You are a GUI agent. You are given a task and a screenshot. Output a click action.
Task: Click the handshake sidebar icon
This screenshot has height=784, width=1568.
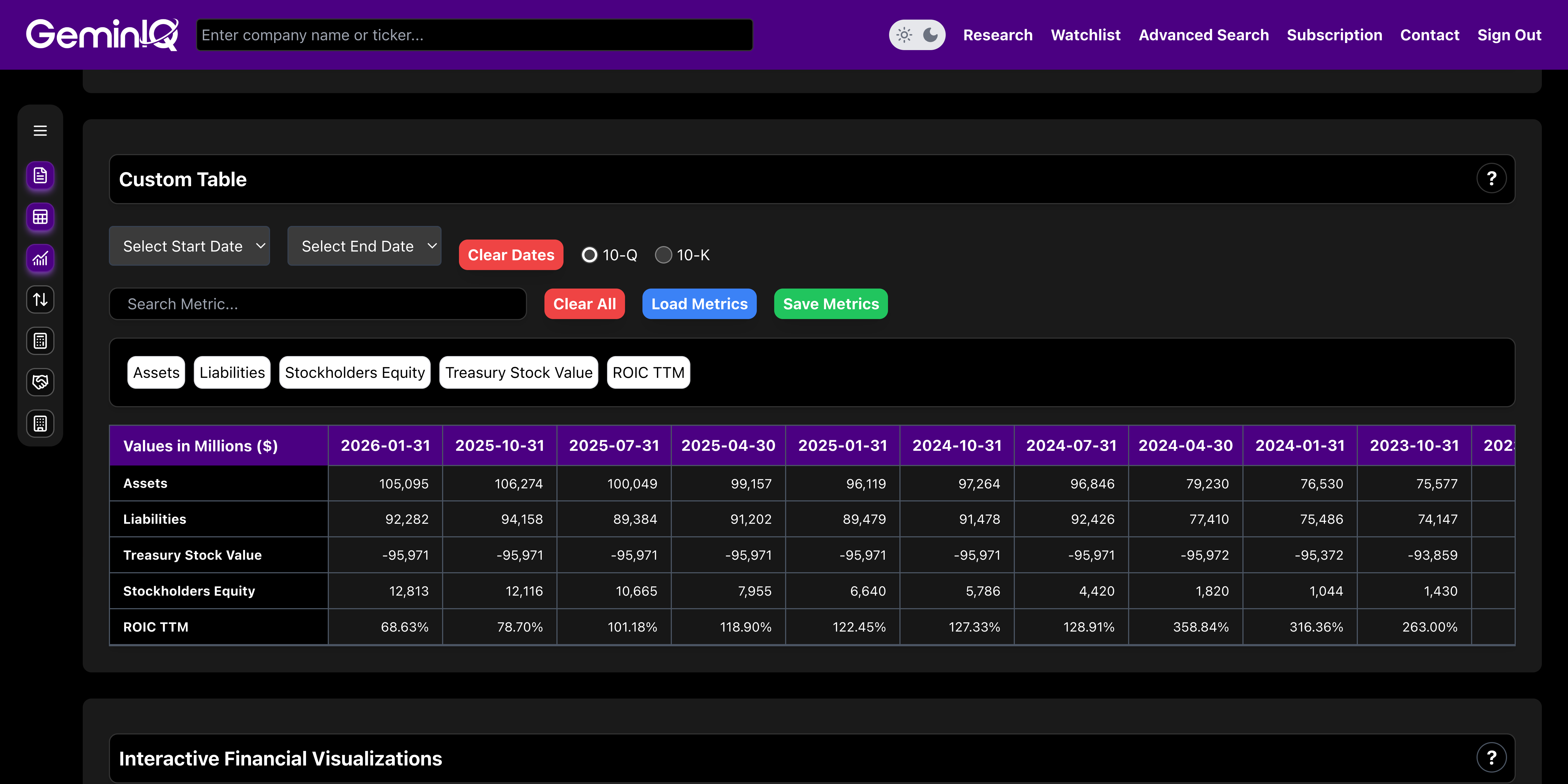click(x=40, y=382)
